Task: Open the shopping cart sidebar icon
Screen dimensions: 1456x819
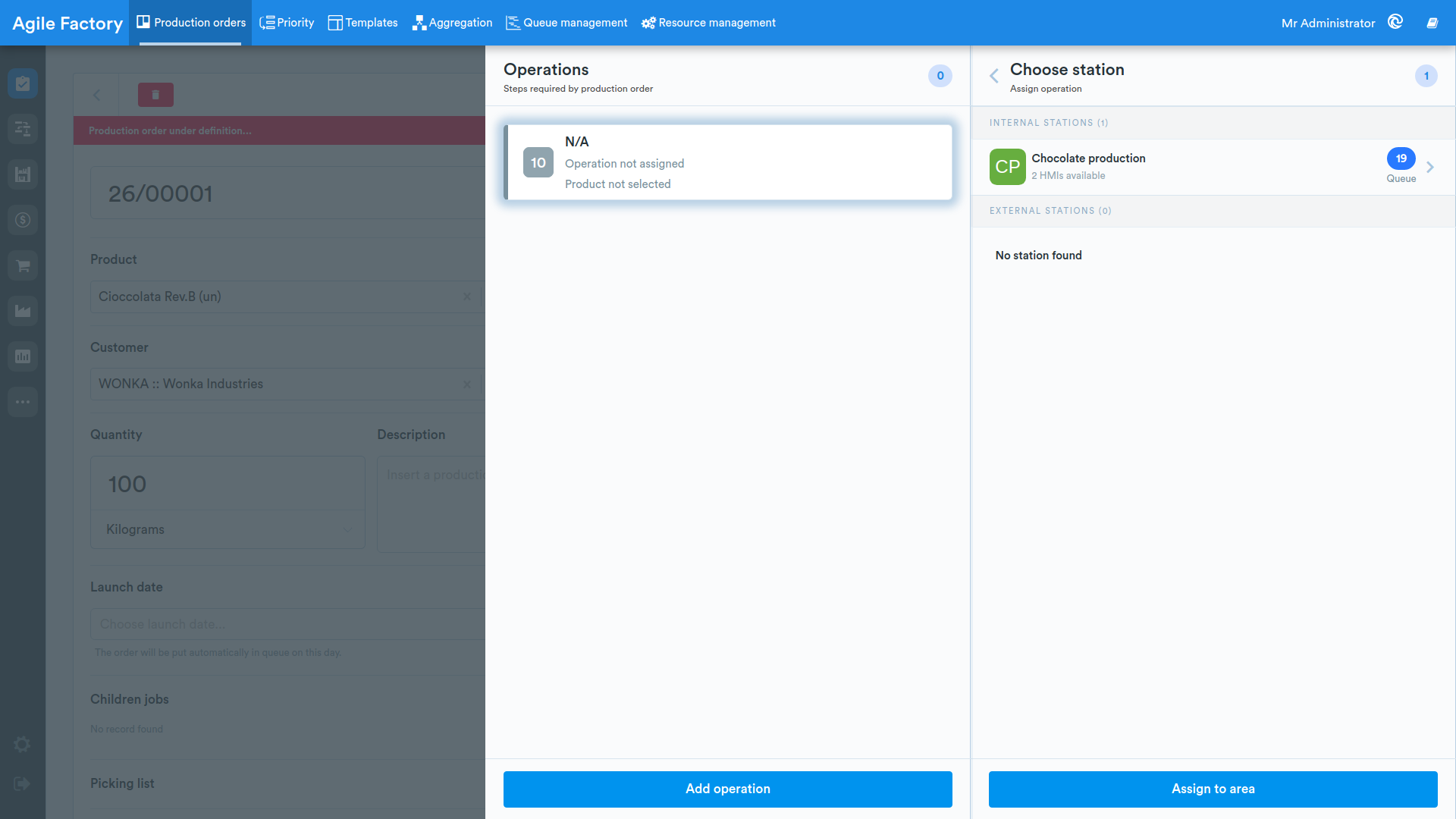Action: point(23,265)
